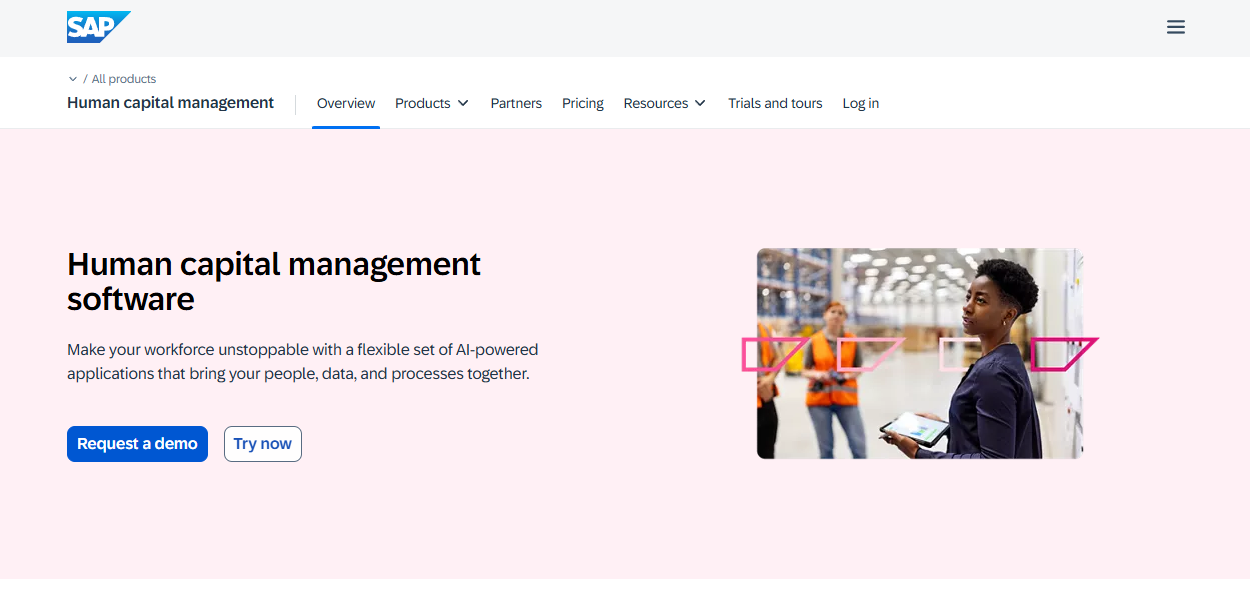The height and width of the screenshot is (608, 1250).
Task: Click the All products breadcrumb link
Action: [x=123, y=78]
